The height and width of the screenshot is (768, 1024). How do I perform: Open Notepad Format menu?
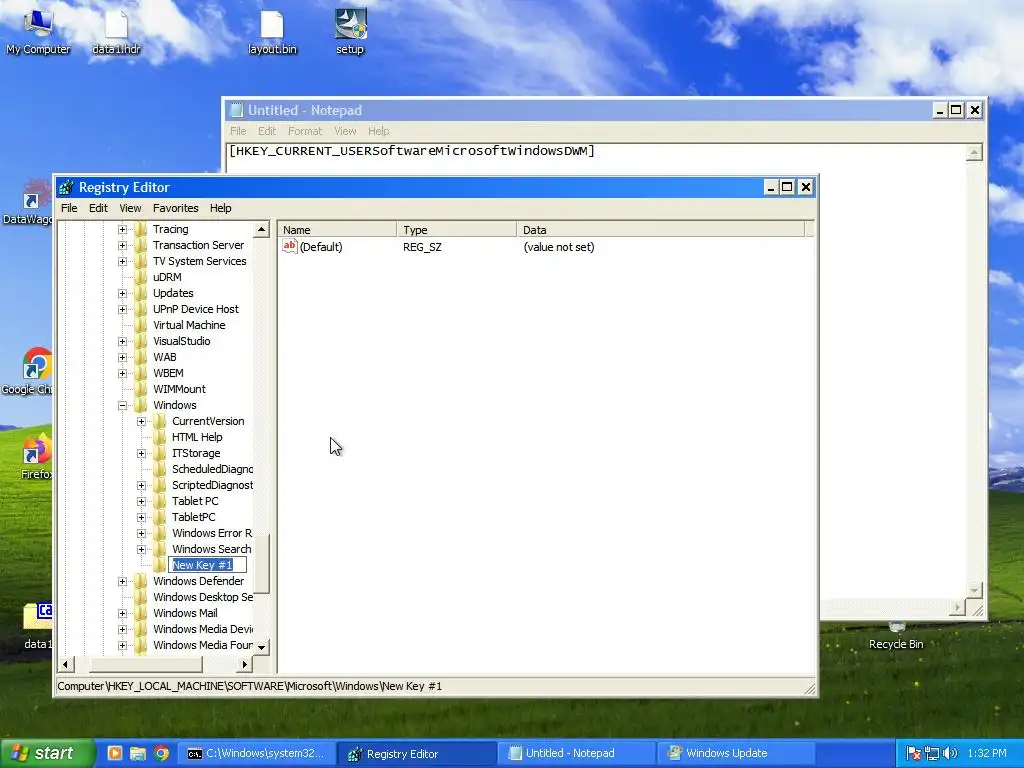pyautogui.click(x=305, y=131)
